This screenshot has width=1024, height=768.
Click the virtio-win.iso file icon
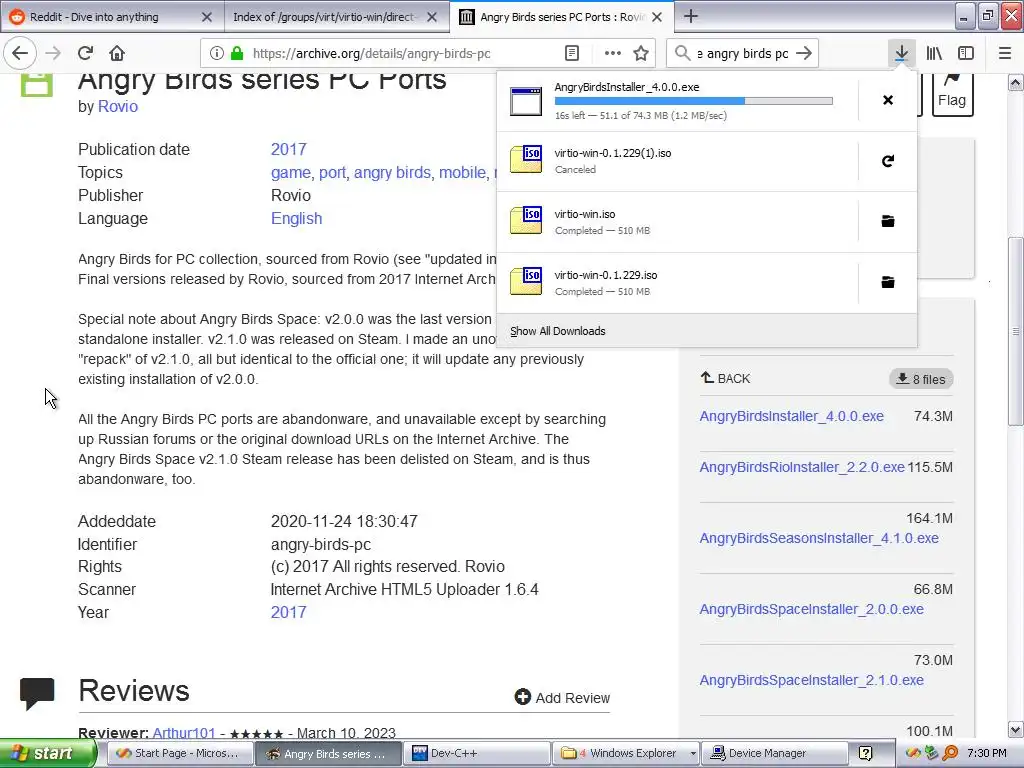click(526, 220)
